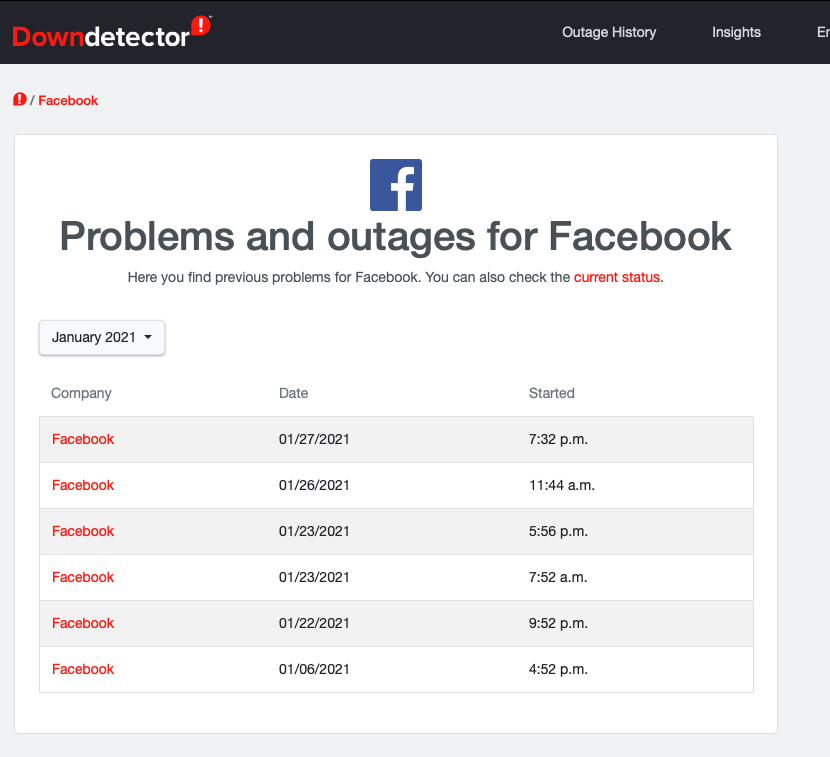Click the Date column header

click(x=293, y=393)
